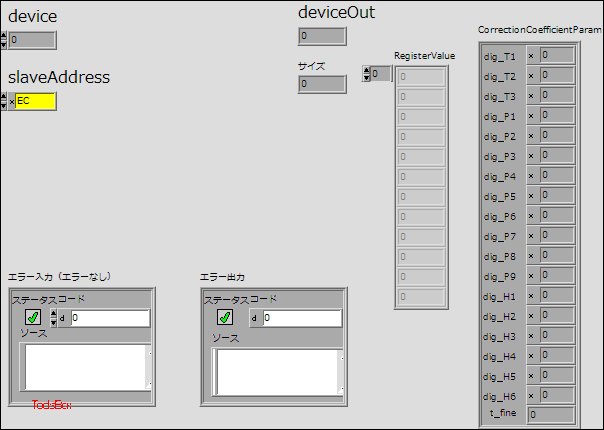
Task: Click the dig_P8 value field
Action: click(x=557, y=256)
